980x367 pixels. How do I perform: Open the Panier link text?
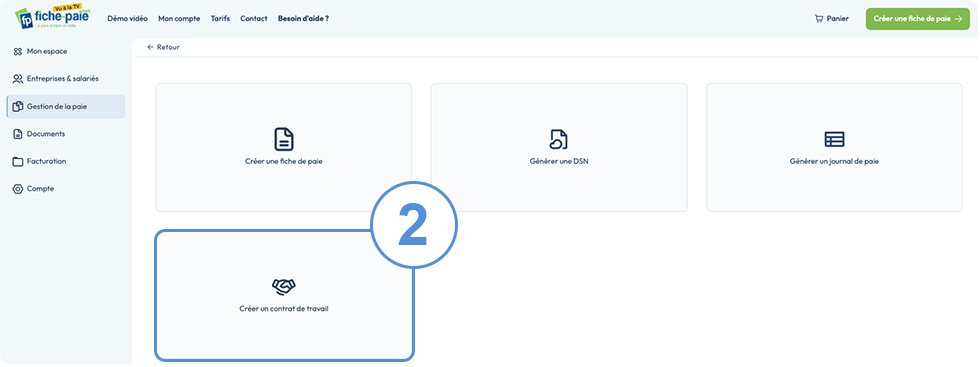click(x=838, y=19)
